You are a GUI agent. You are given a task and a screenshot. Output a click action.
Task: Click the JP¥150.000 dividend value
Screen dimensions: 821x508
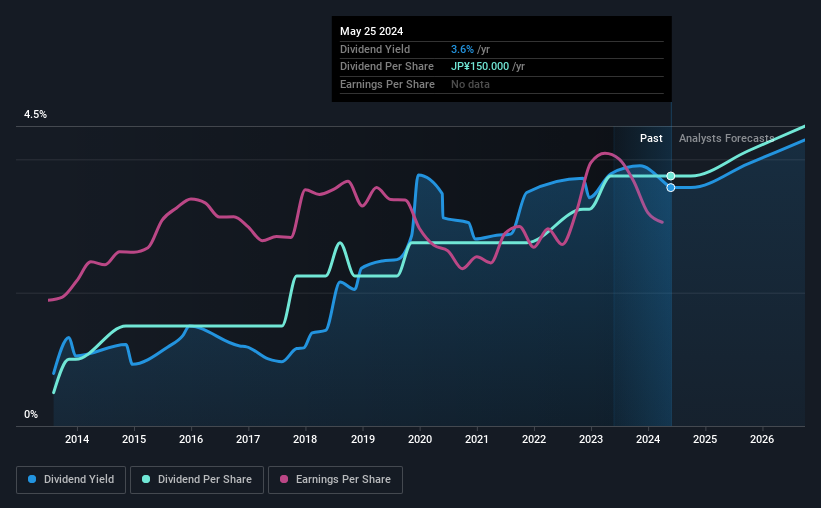480,67
